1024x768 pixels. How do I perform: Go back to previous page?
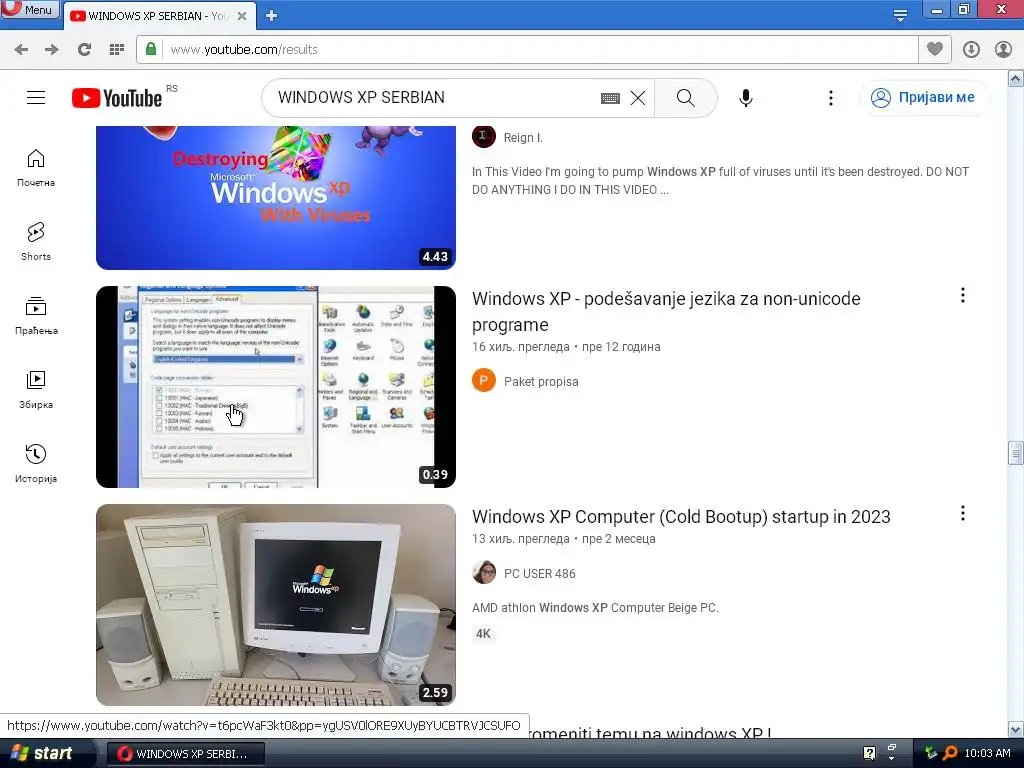tap(22, 50)
